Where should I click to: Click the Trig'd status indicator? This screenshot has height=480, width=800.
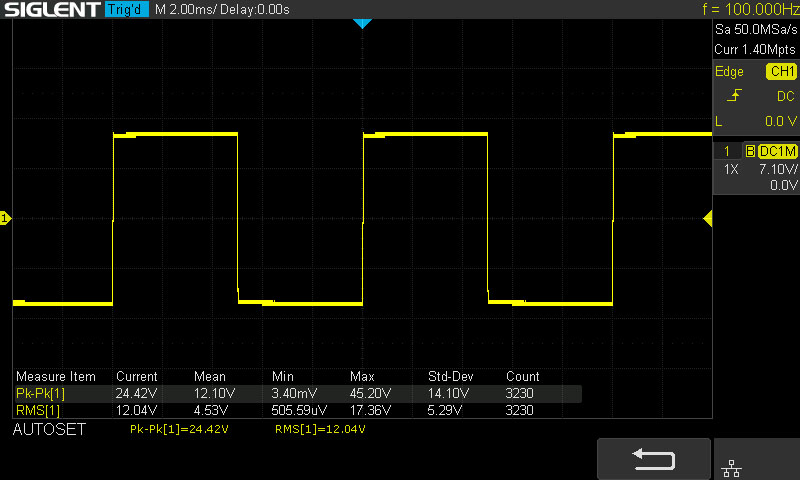tap(127, 9)
